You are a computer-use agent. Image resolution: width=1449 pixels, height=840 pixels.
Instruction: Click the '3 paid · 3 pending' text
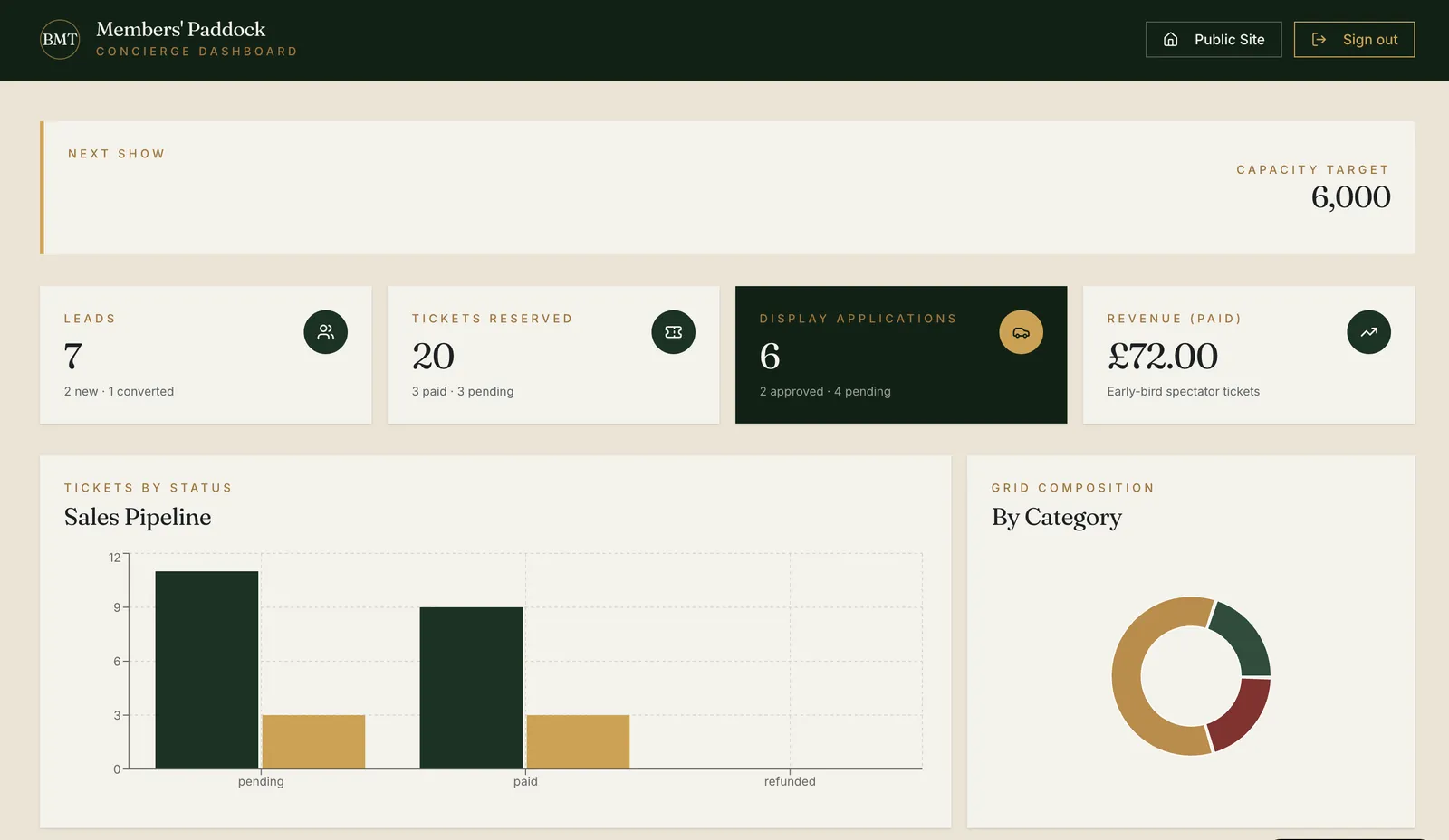pos(463,391)
